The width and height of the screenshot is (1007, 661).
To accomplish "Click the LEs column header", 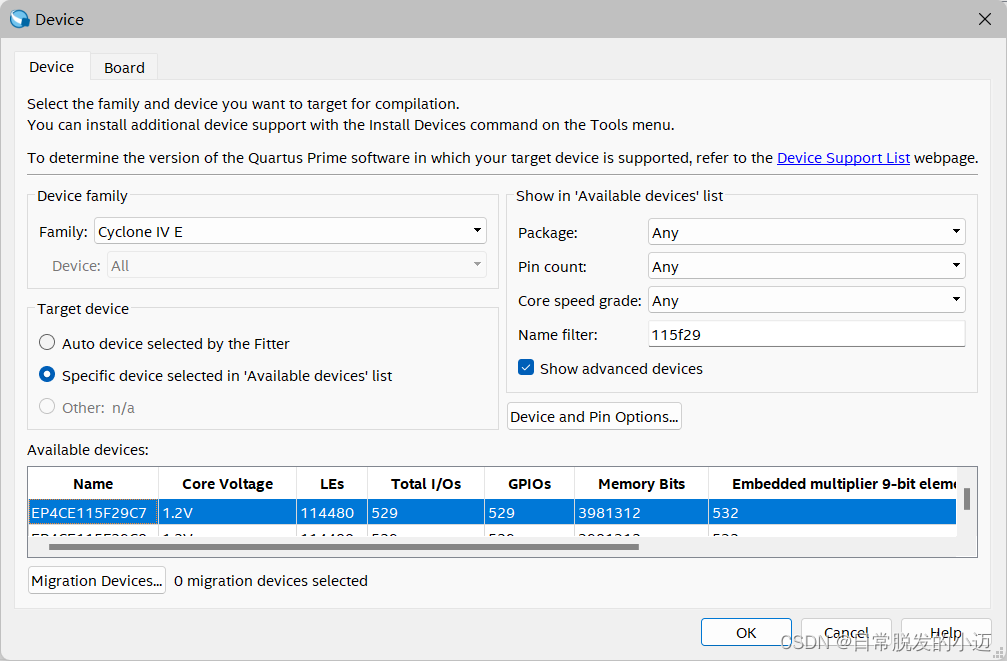I will pyautogui.click(x=332, y=484).
